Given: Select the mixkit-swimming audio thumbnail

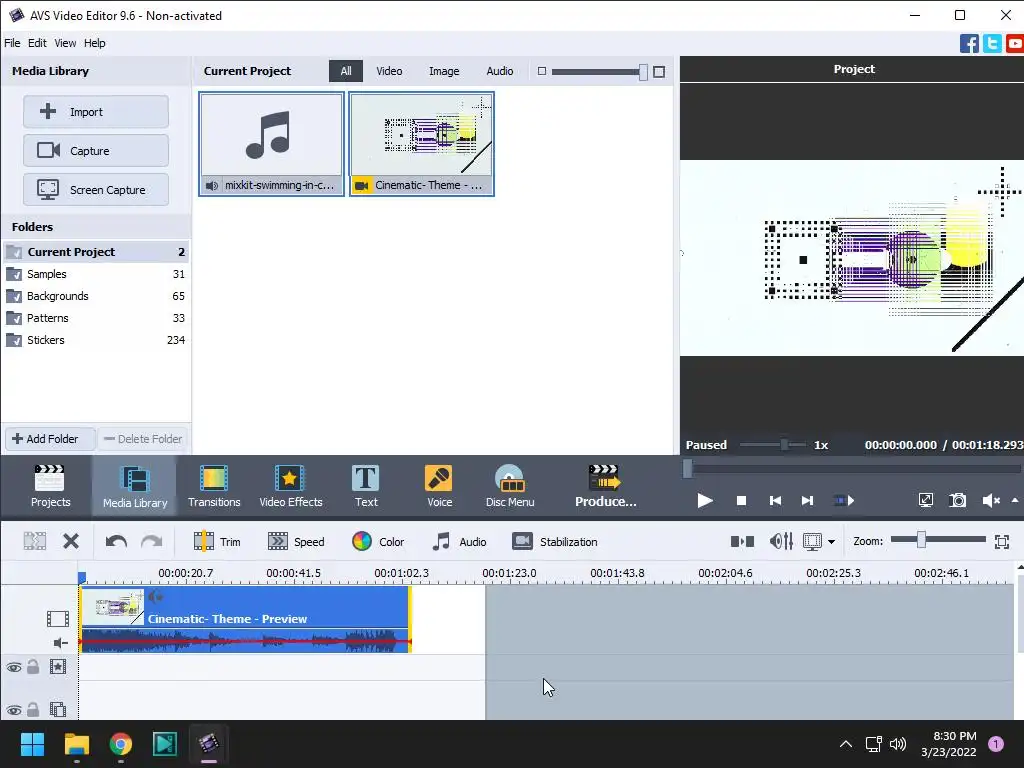Looking at the screenshot, I should point(271,144).
